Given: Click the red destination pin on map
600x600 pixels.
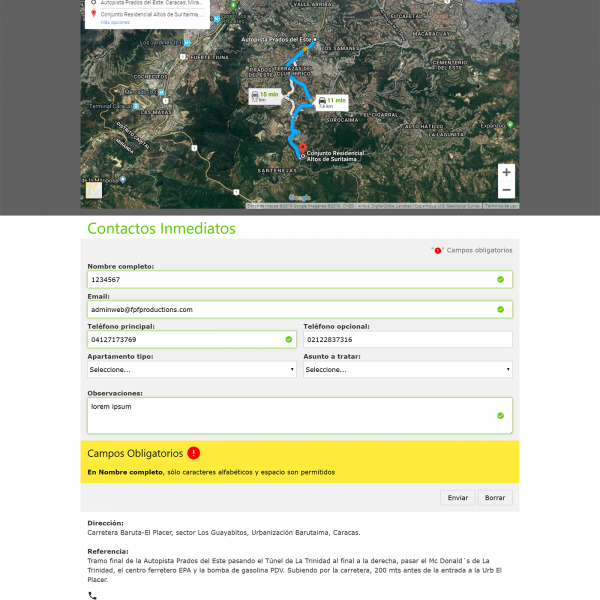Looking at the screenshot, I should 302,148.
